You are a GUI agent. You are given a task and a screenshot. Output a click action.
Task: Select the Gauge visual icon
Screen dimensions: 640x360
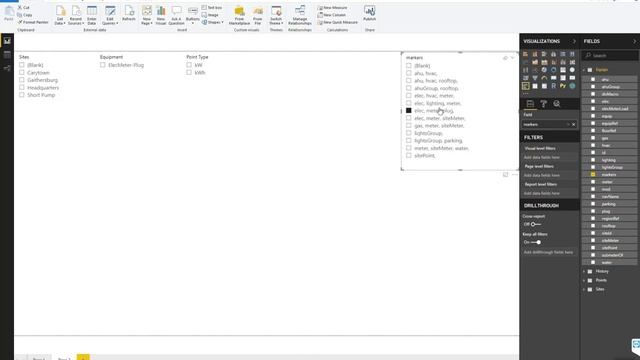[x=544, y=78]
